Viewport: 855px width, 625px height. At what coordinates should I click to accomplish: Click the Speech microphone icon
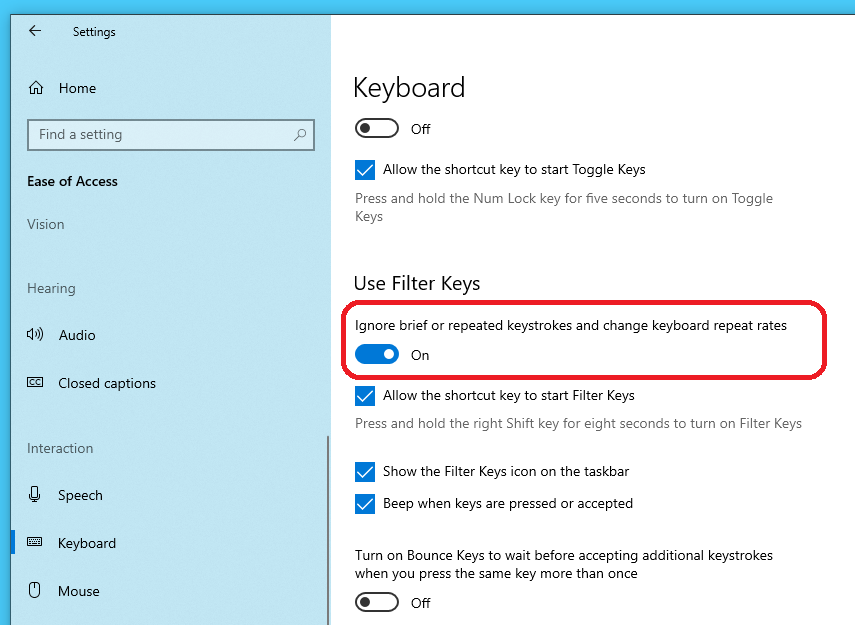[36, 495]
